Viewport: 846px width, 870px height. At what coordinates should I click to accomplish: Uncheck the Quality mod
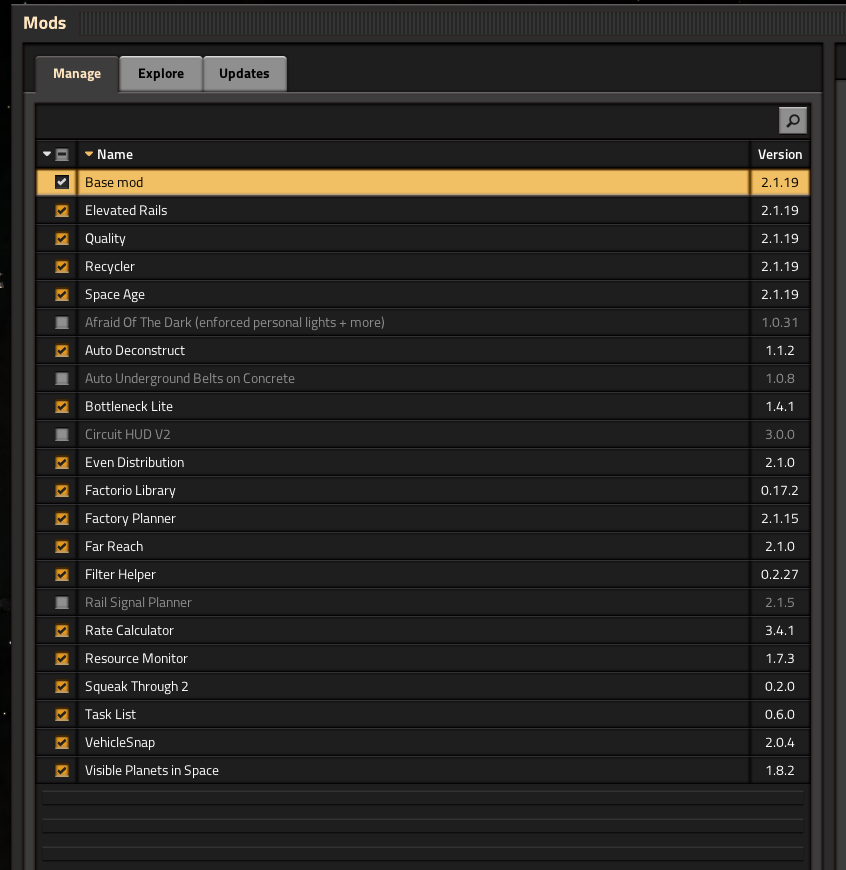(x=62, y=238)
